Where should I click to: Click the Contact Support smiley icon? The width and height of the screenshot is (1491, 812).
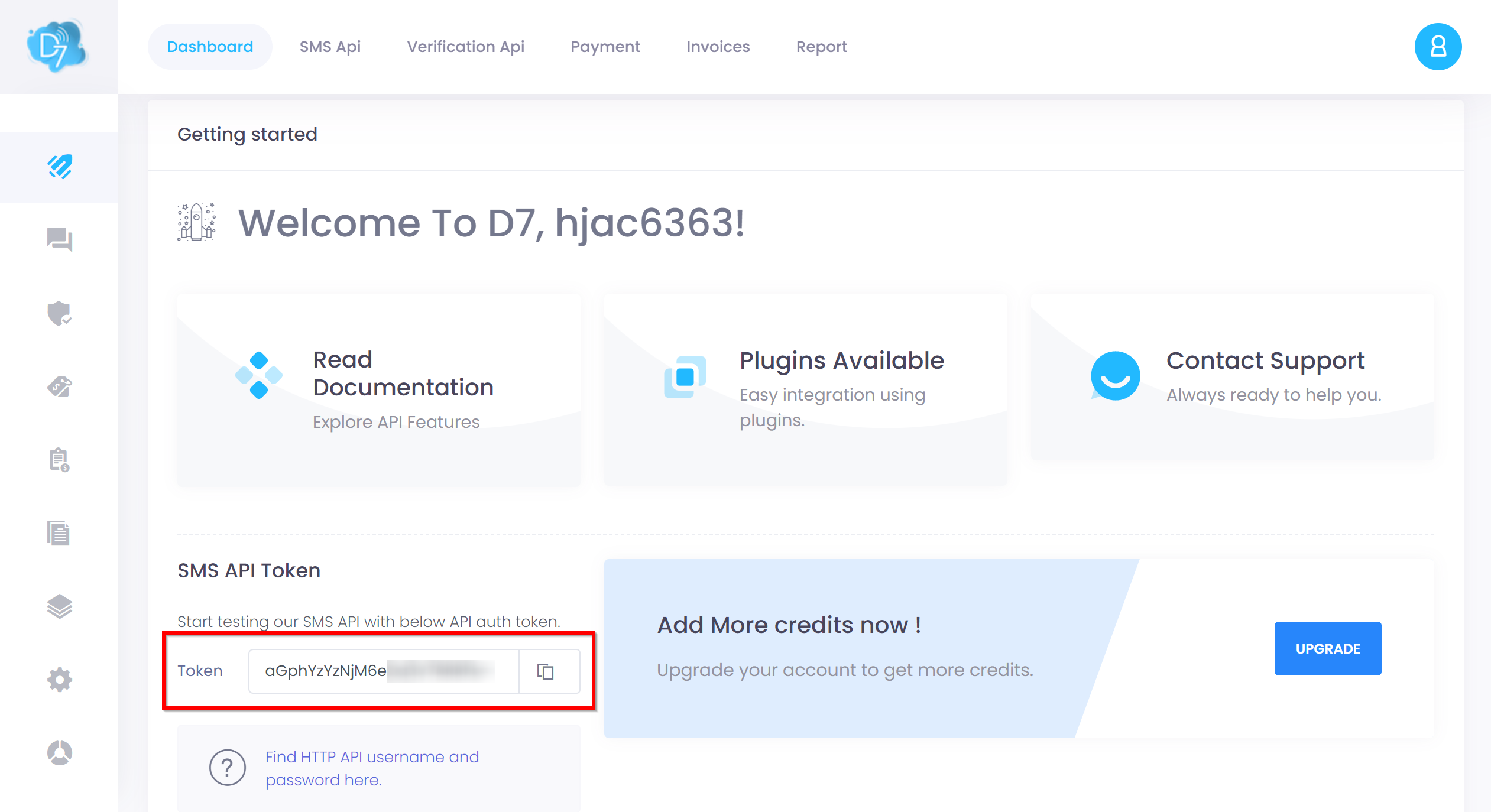pos(1115,376)
